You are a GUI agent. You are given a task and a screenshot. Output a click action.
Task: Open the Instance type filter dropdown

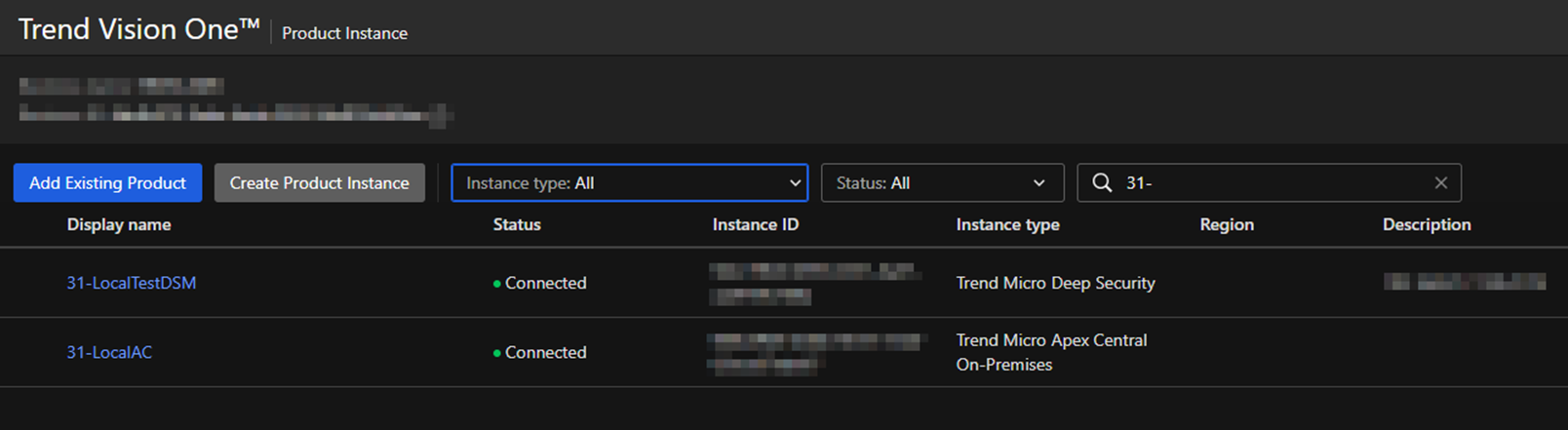coord(629,183)
